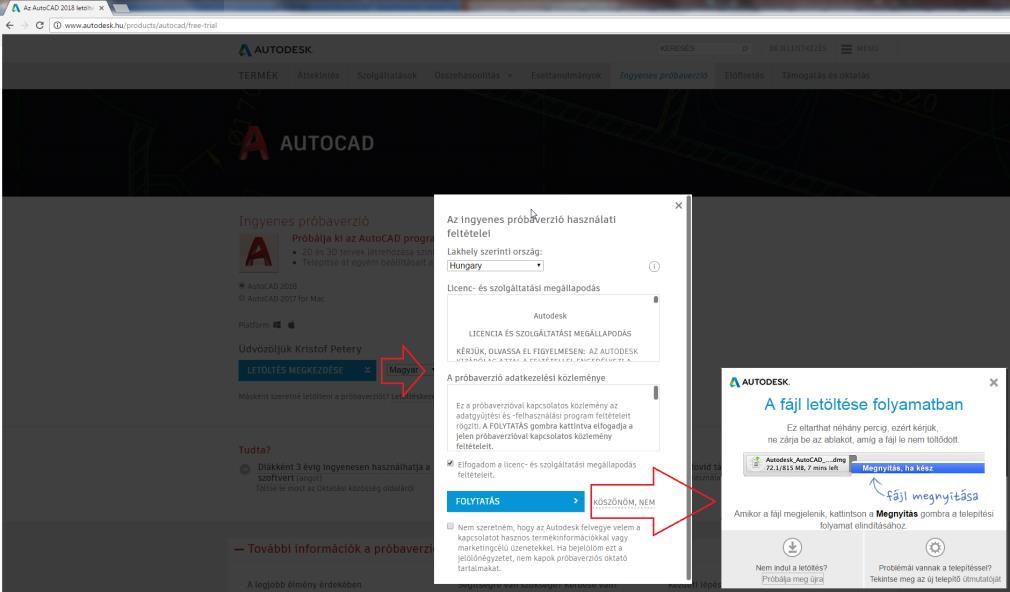This screenshot has height=592, width=1010.
Task: Open the 'útmutatóját' installation guide link
Action: pyautogui.click(x=982, y=579)
